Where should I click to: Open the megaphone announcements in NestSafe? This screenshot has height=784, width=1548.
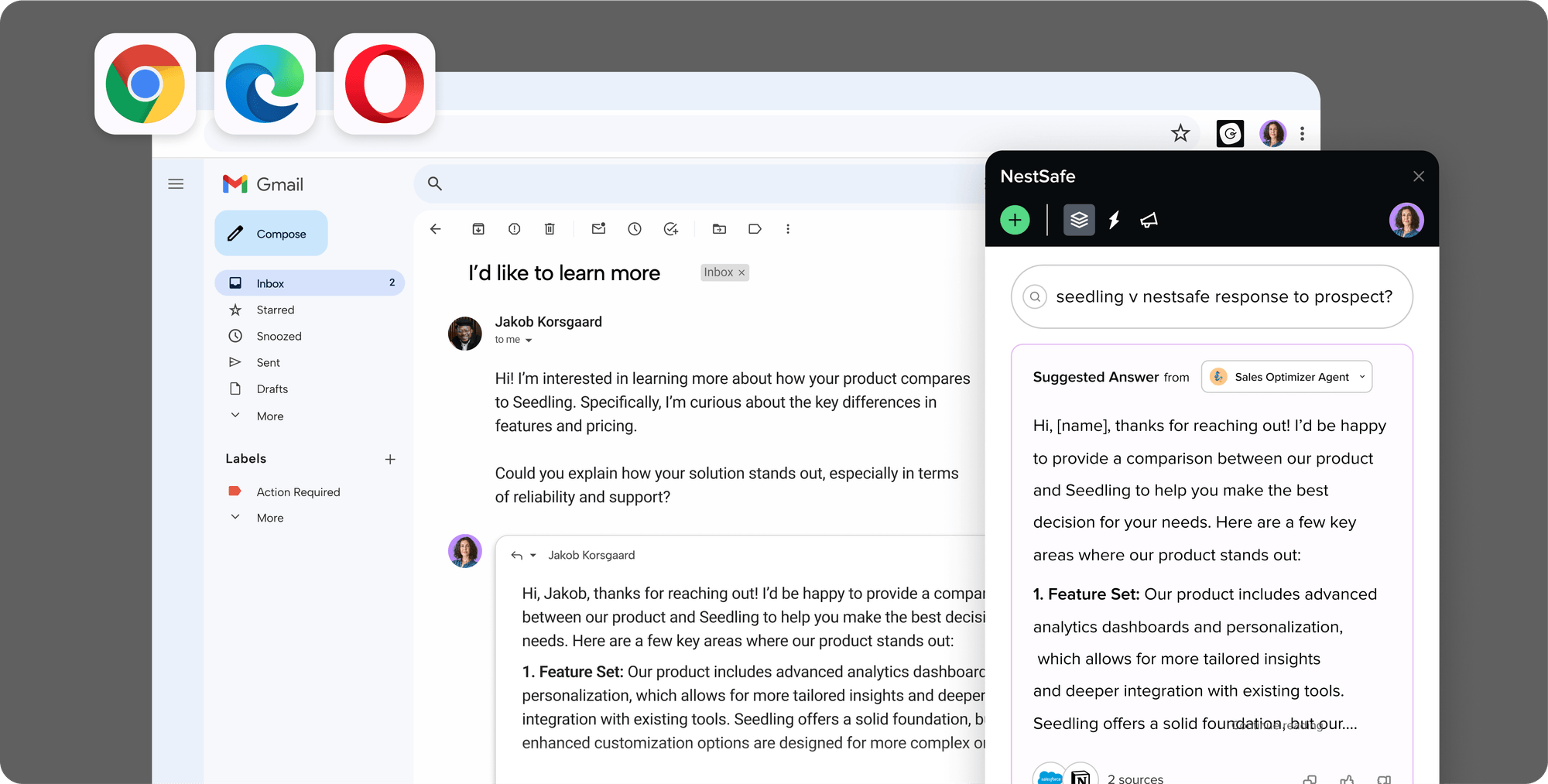coord(1149,220)
